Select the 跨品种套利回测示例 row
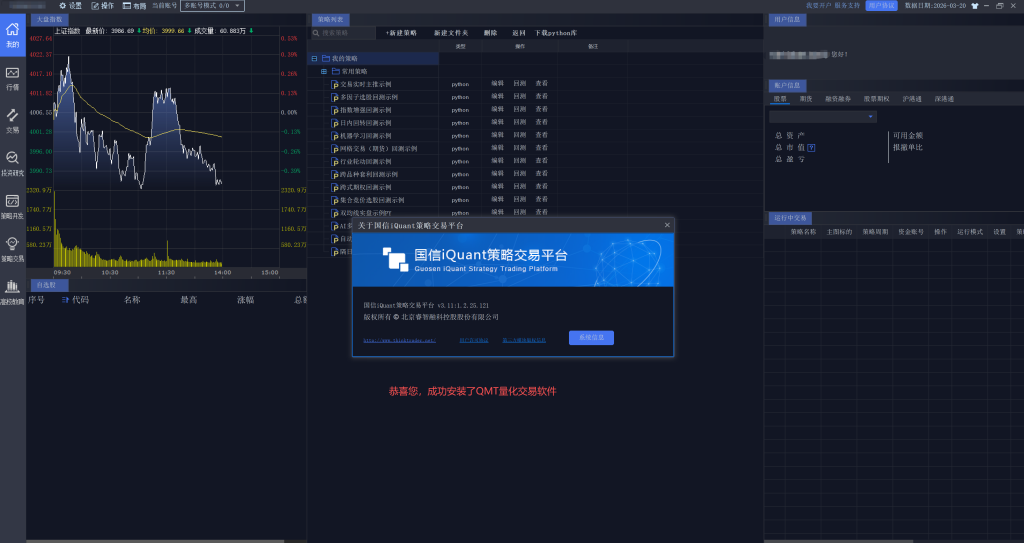1024x543 pixels. click(x=369, y=174)
